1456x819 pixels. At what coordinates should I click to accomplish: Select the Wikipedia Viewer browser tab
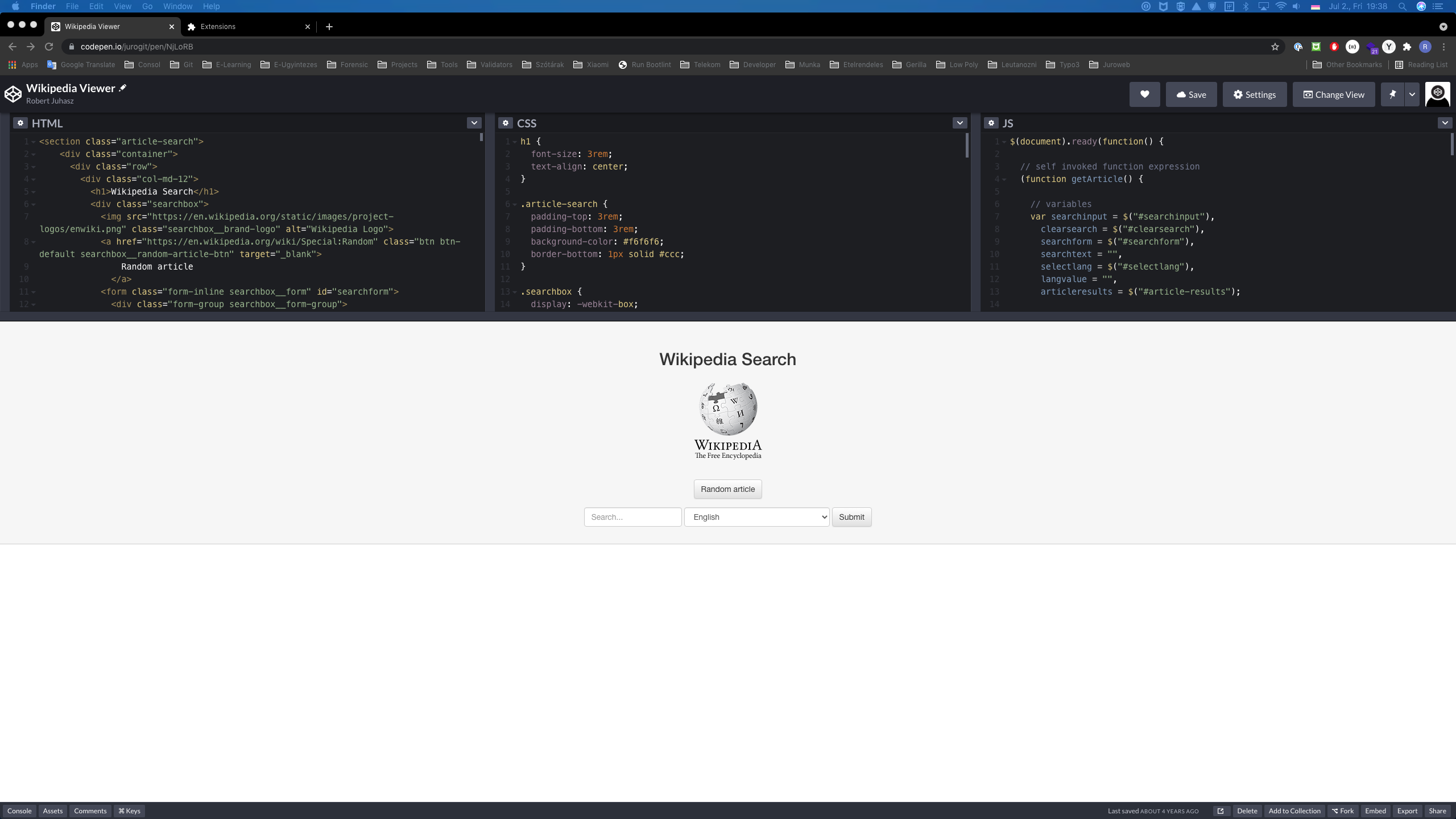(113, 27)
